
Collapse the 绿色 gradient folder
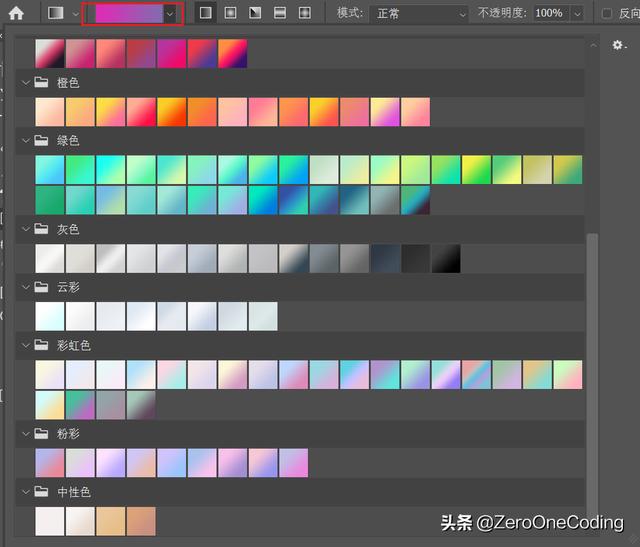(x=26, y=141)
